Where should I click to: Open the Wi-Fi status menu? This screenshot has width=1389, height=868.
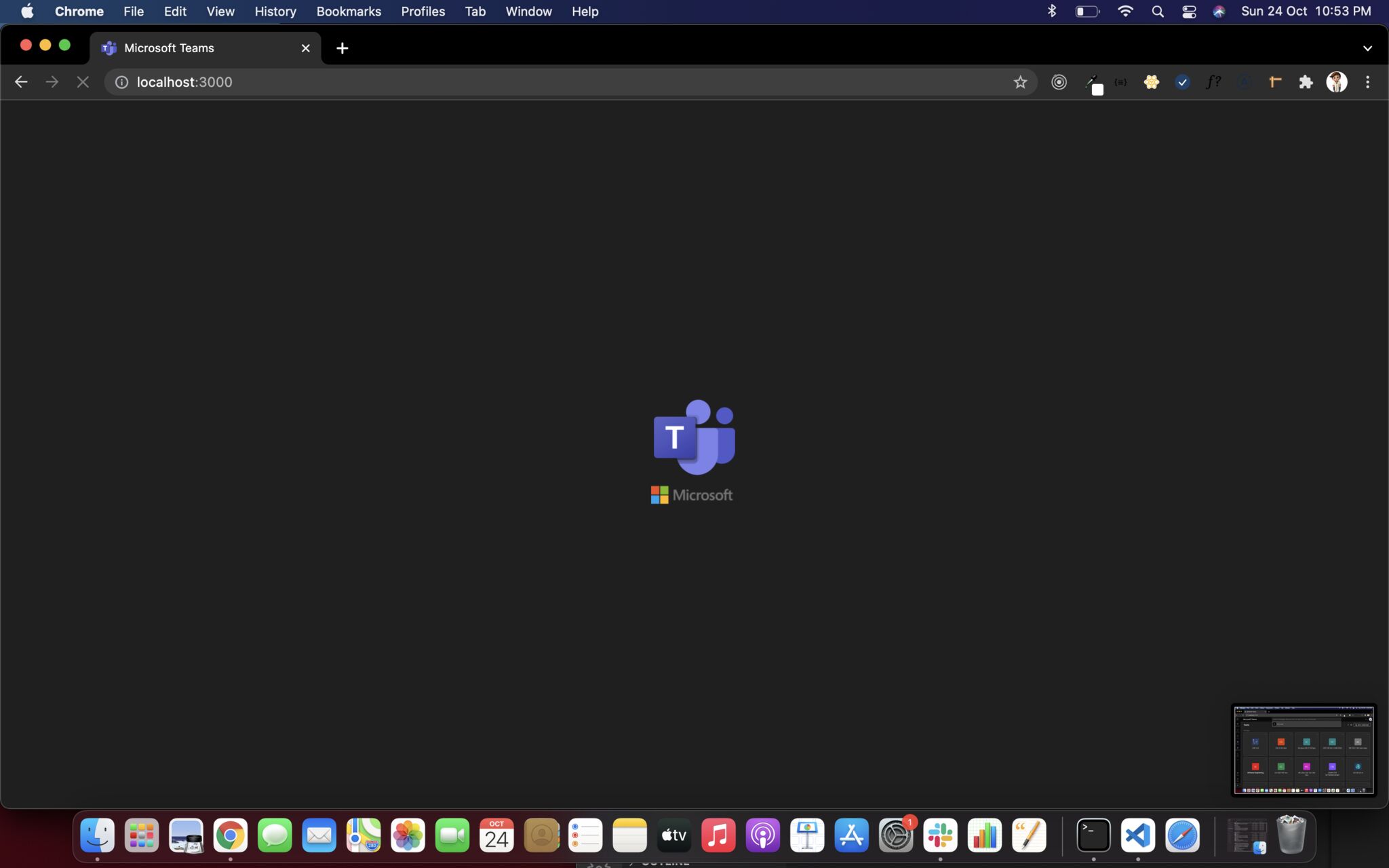tap(1125, 12)
